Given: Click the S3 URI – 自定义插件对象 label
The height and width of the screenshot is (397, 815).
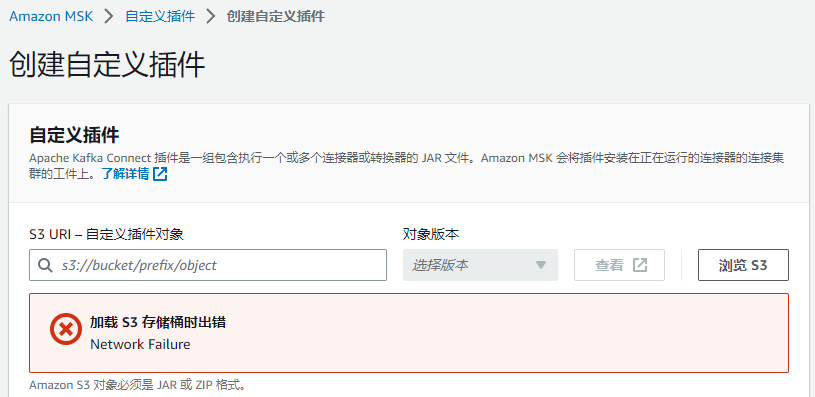Looking at the screenshot, I should [107, 234].
